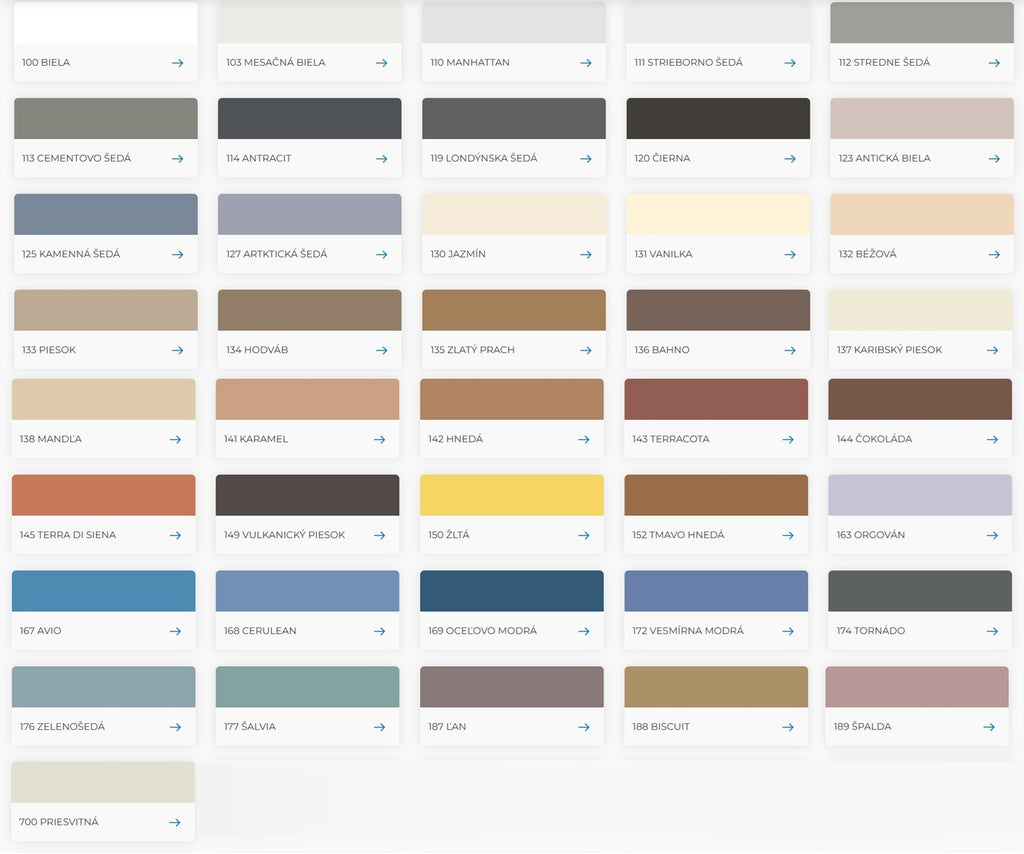1024x854 pixels.
Task: Open the arrow for 120 ČIERNA
Action: tap(789, 159)
